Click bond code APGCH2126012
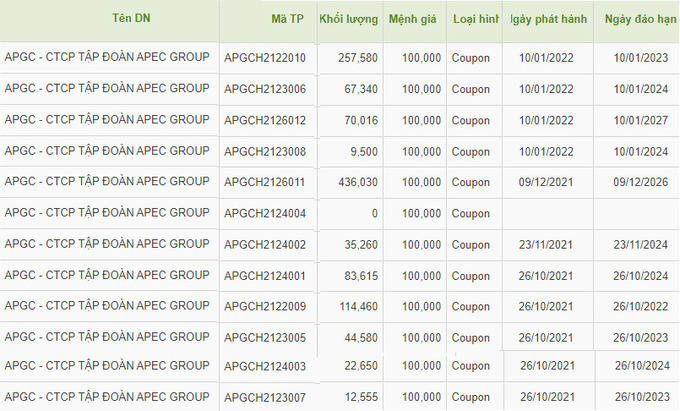This screenshot has width=680, height=411. [266, 120]
